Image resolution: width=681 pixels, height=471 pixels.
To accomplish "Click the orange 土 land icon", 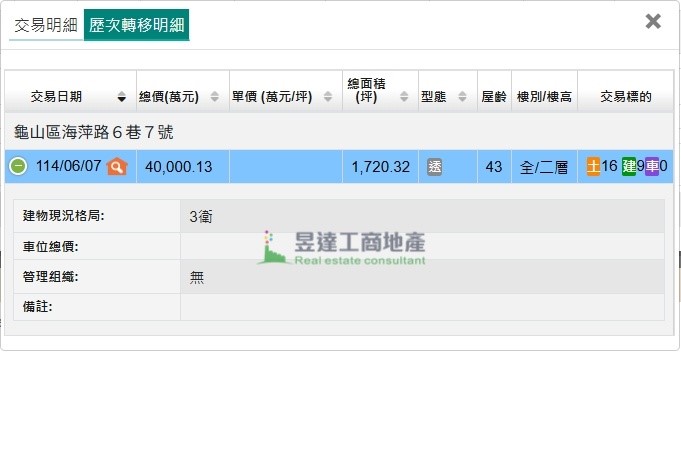I will pyautogui.click(x=593, y=167).
